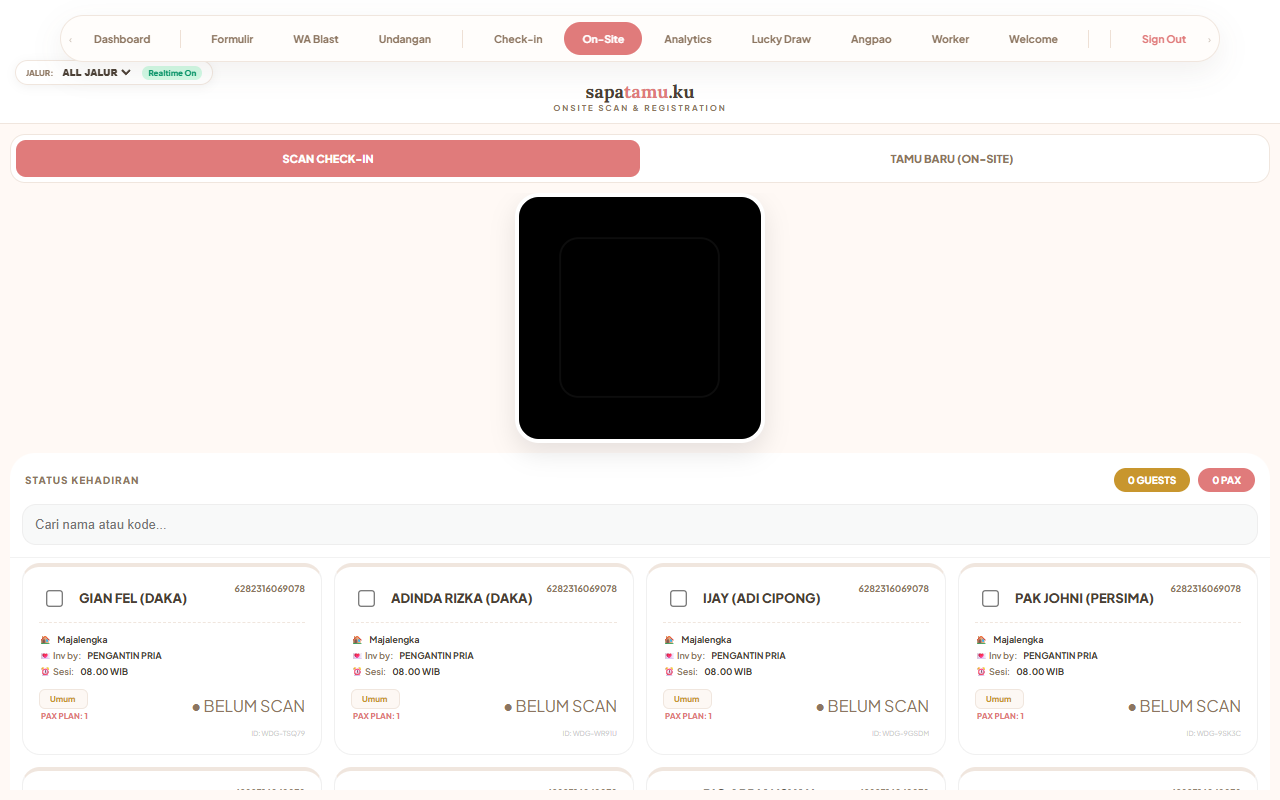The image size is (1280, 800).
Task: Open the Worker page
Action: click(x=950, y=39)
